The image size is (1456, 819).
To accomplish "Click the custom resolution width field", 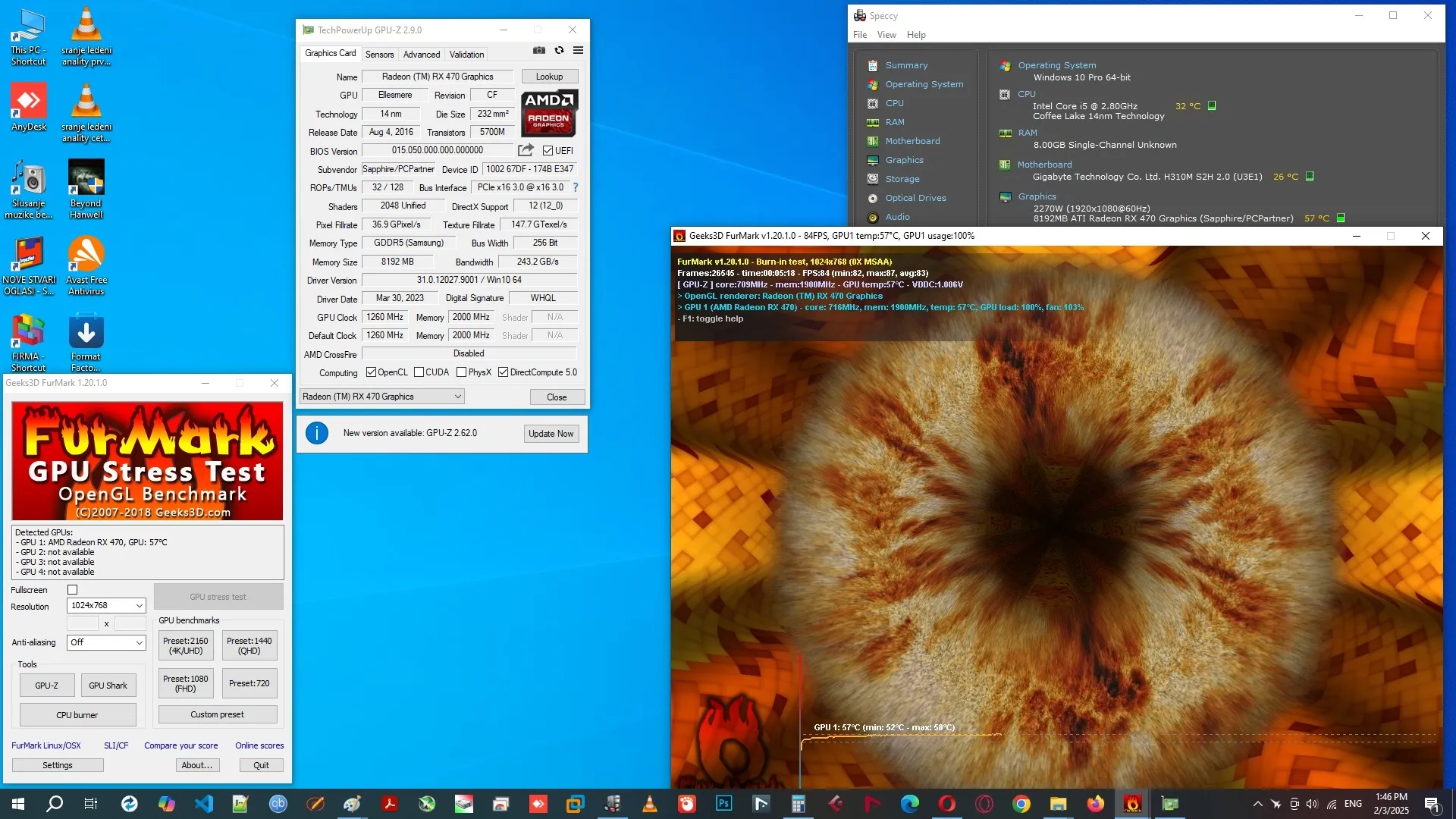I will [x=83, y=623].
